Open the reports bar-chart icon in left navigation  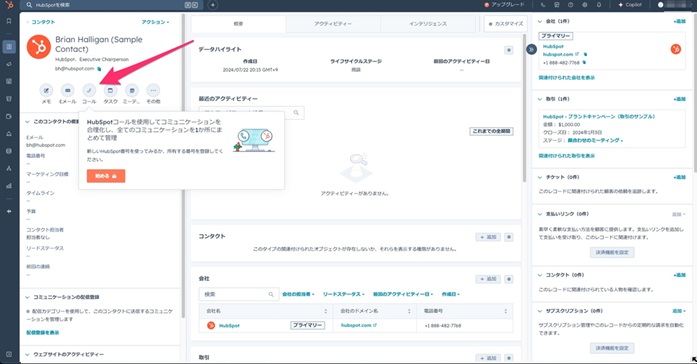click(x=9, y=186)
